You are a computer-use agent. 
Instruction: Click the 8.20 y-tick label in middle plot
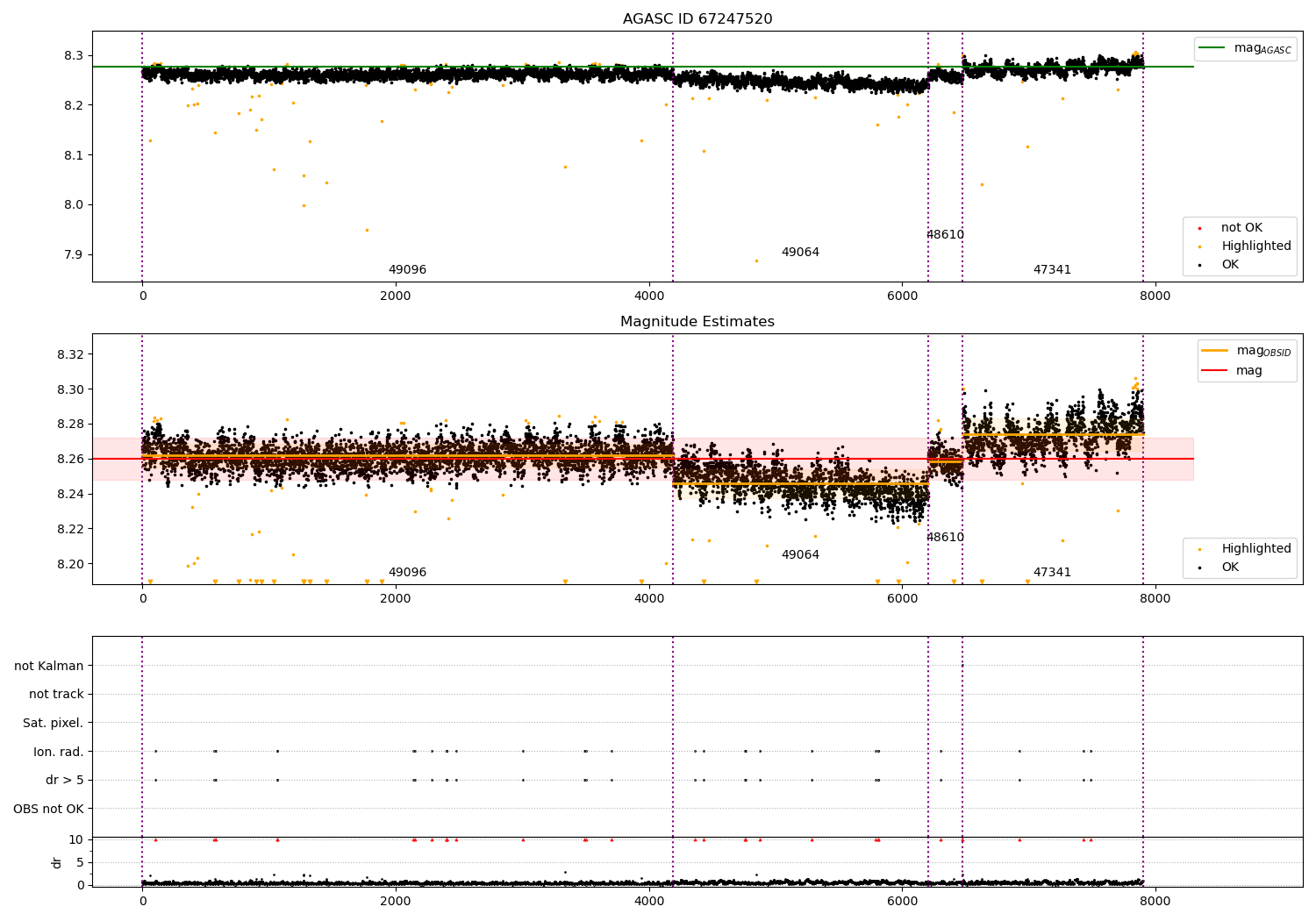70,564
